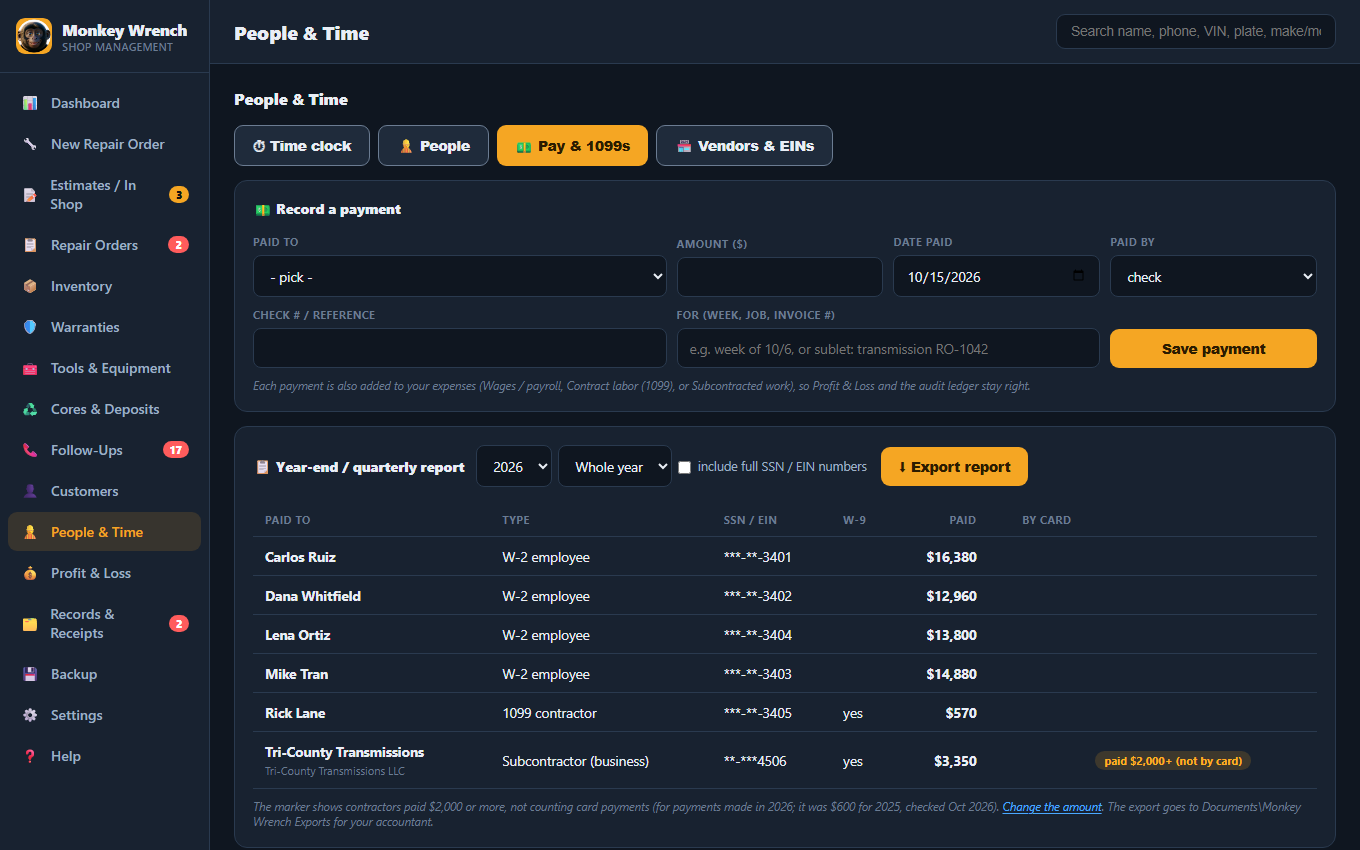
Task: Click the Backup floppy disk icon
Action: (30, 674)
